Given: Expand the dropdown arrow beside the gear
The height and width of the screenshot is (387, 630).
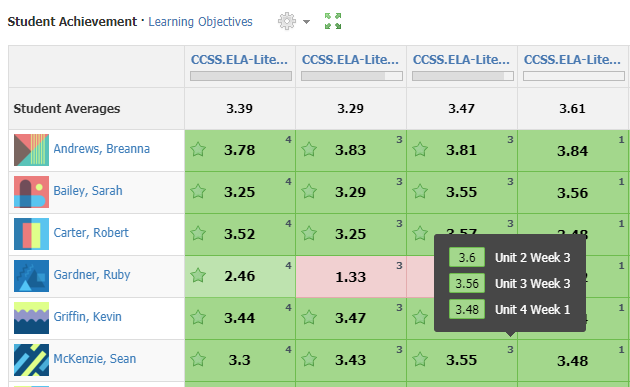Looking at the screenshot, I should (307, 22).
